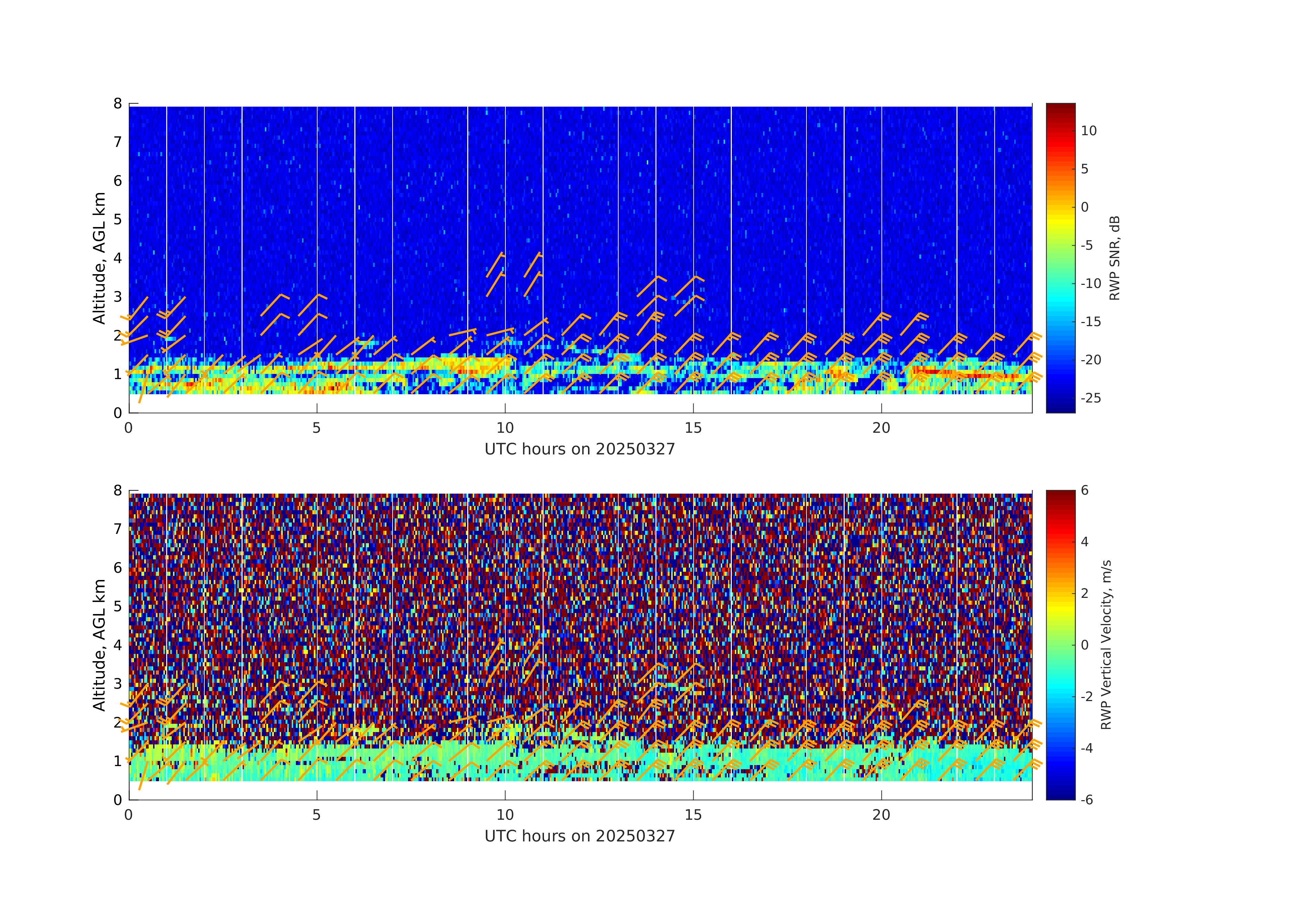Click the RWP SNR colorbar
The image size is (1316, 903).
pos(1060,258)
